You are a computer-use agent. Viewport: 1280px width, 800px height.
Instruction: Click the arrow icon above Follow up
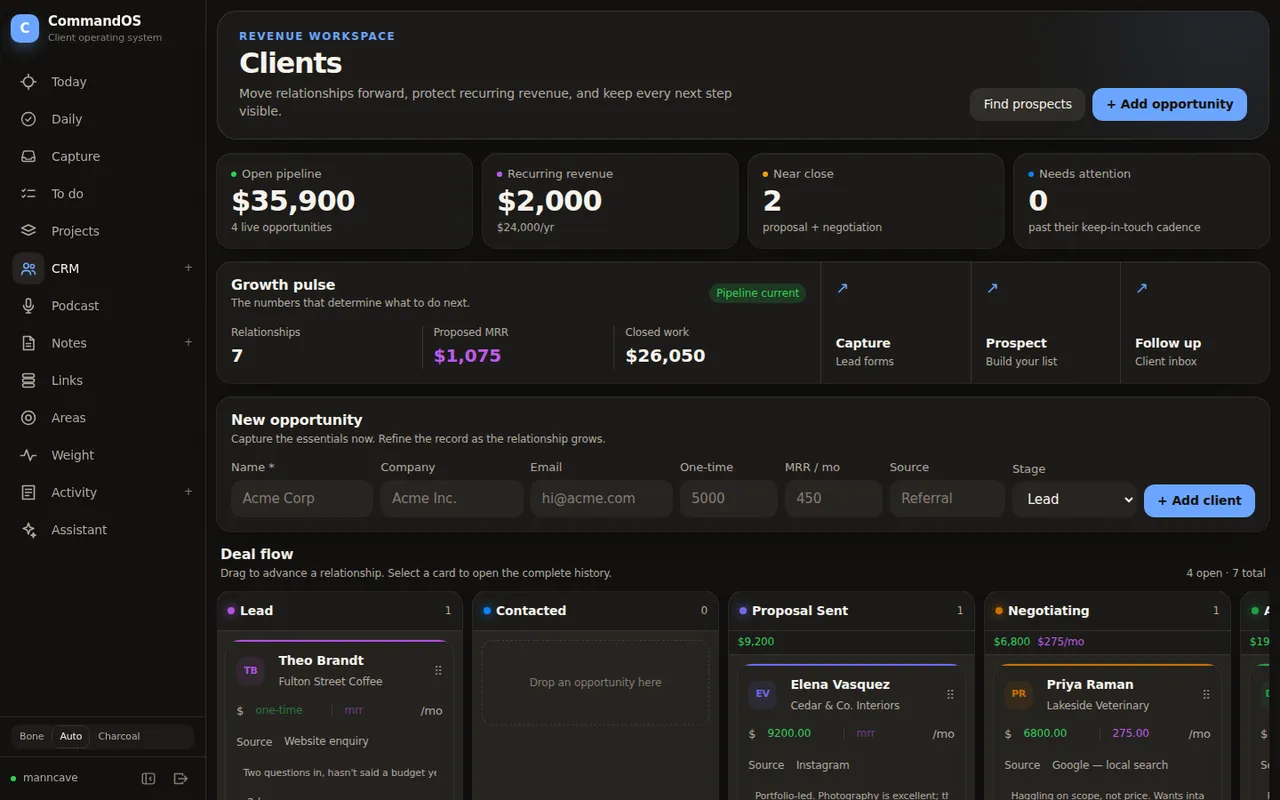point(1142,288)
